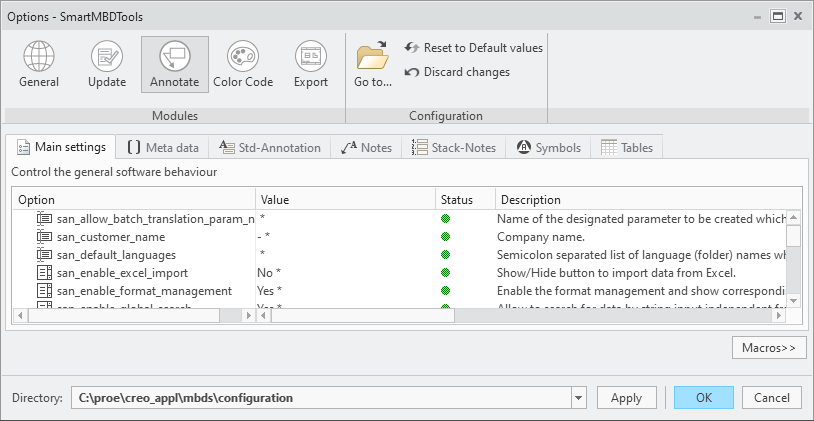Confirm with the OK button
This screenshot has height=421, width=814.
pyautogui.click(x=704, y=398)
